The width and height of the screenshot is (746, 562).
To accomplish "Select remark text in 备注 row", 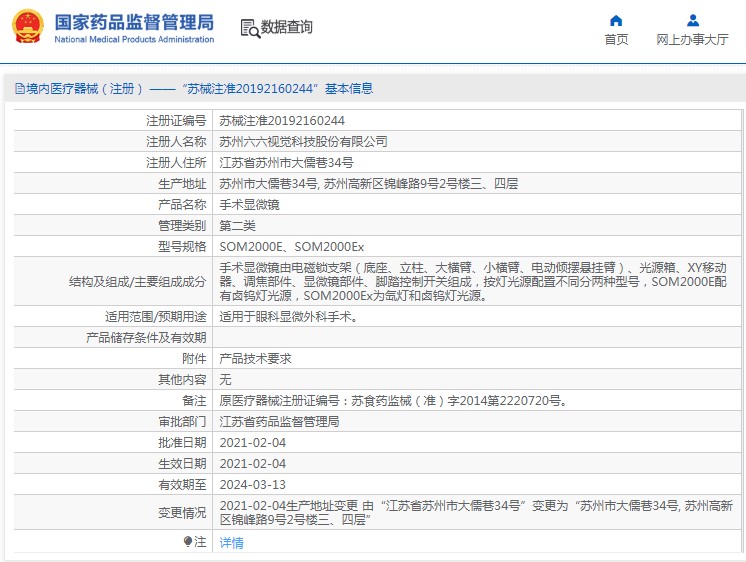I will pos(393,401).
